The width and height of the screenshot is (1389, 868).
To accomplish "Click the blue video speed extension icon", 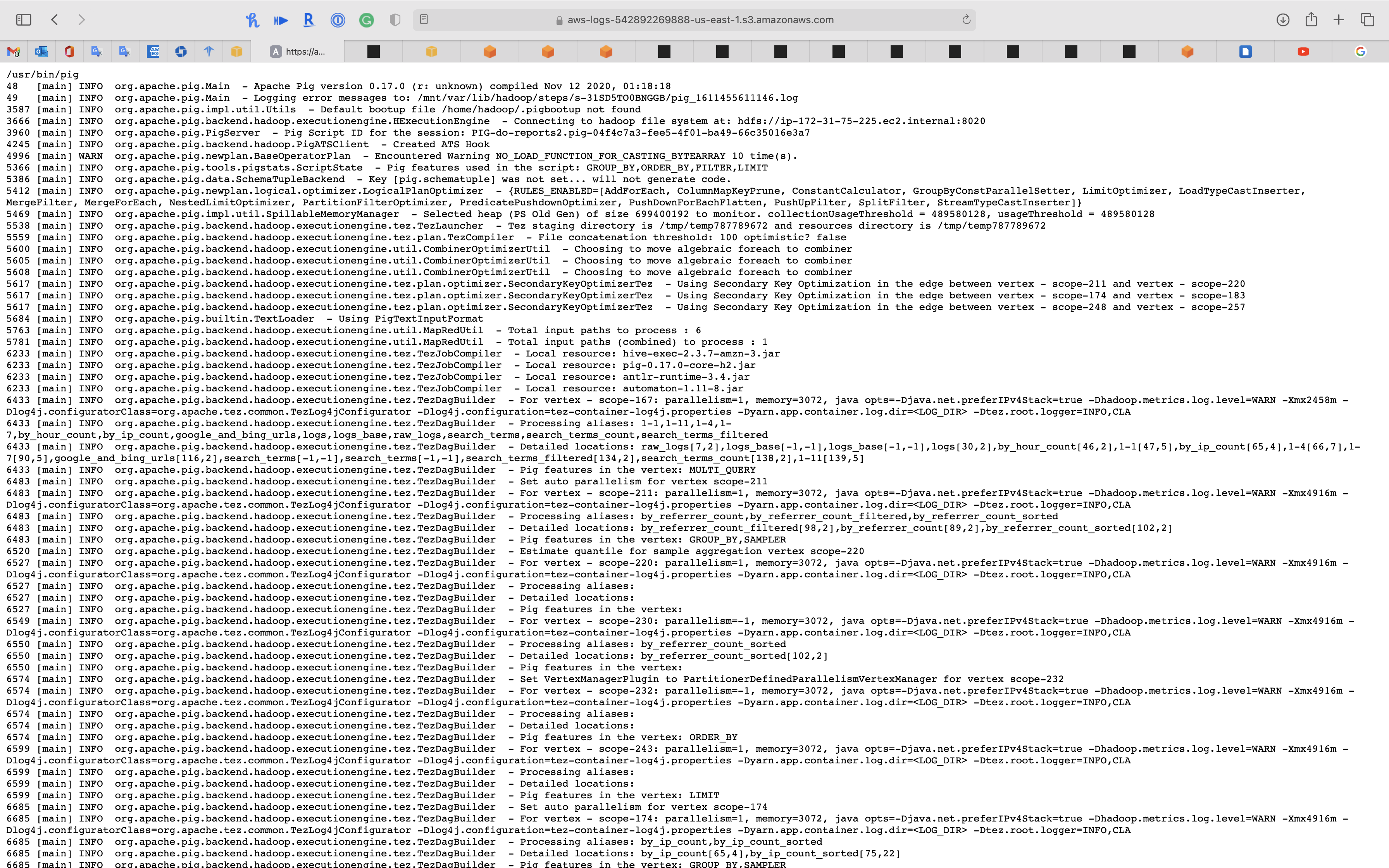I will pos(281,20).
